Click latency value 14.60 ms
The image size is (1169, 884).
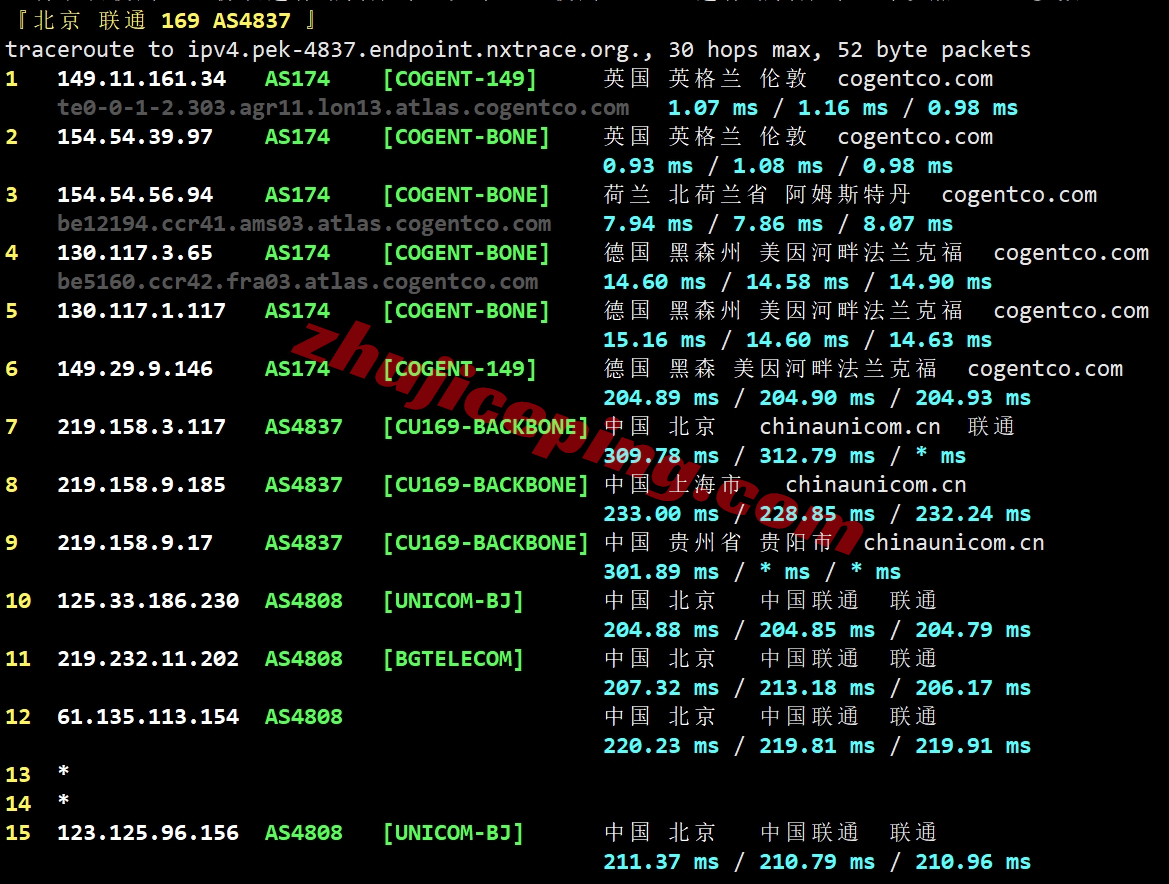655,282
